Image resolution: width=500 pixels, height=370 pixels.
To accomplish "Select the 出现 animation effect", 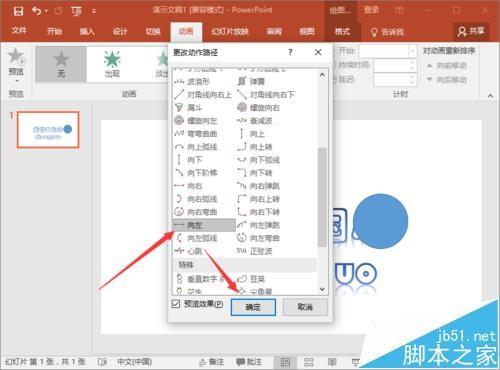I will pyautogui.click(x=112, y=64).
